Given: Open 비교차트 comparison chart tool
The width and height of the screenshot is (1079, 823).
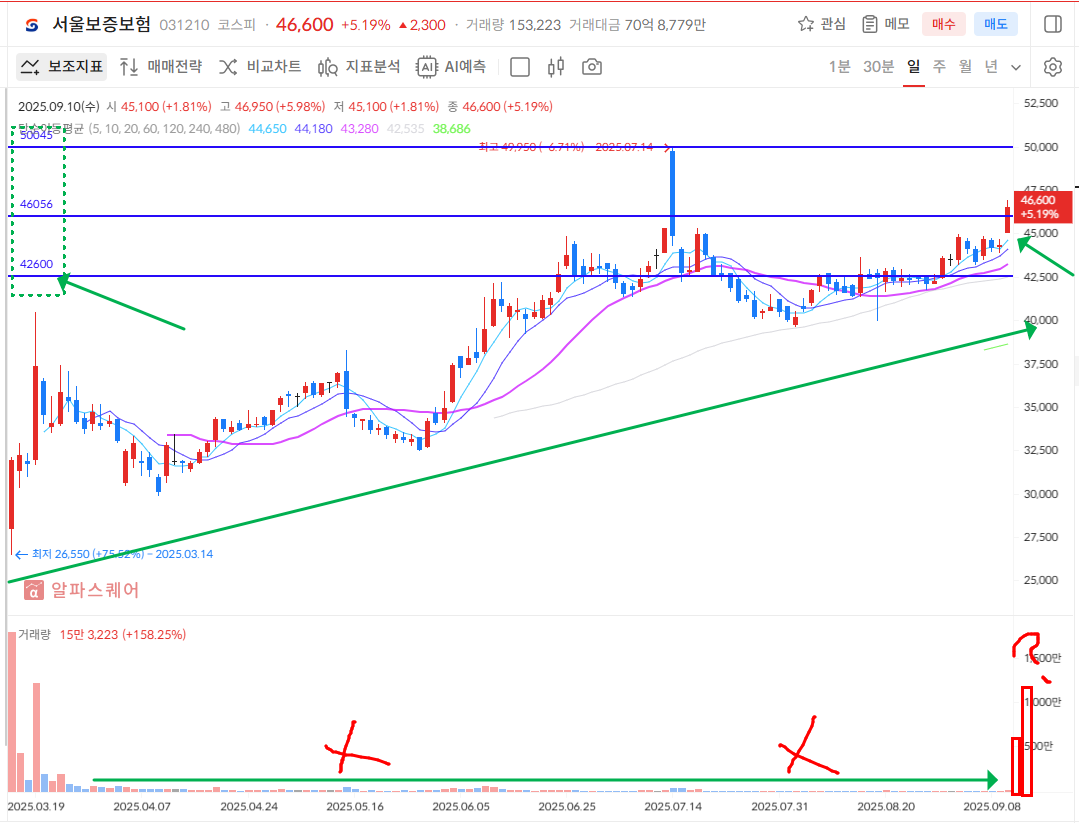Looking at the screenshot, I should [x=260, y=67].
